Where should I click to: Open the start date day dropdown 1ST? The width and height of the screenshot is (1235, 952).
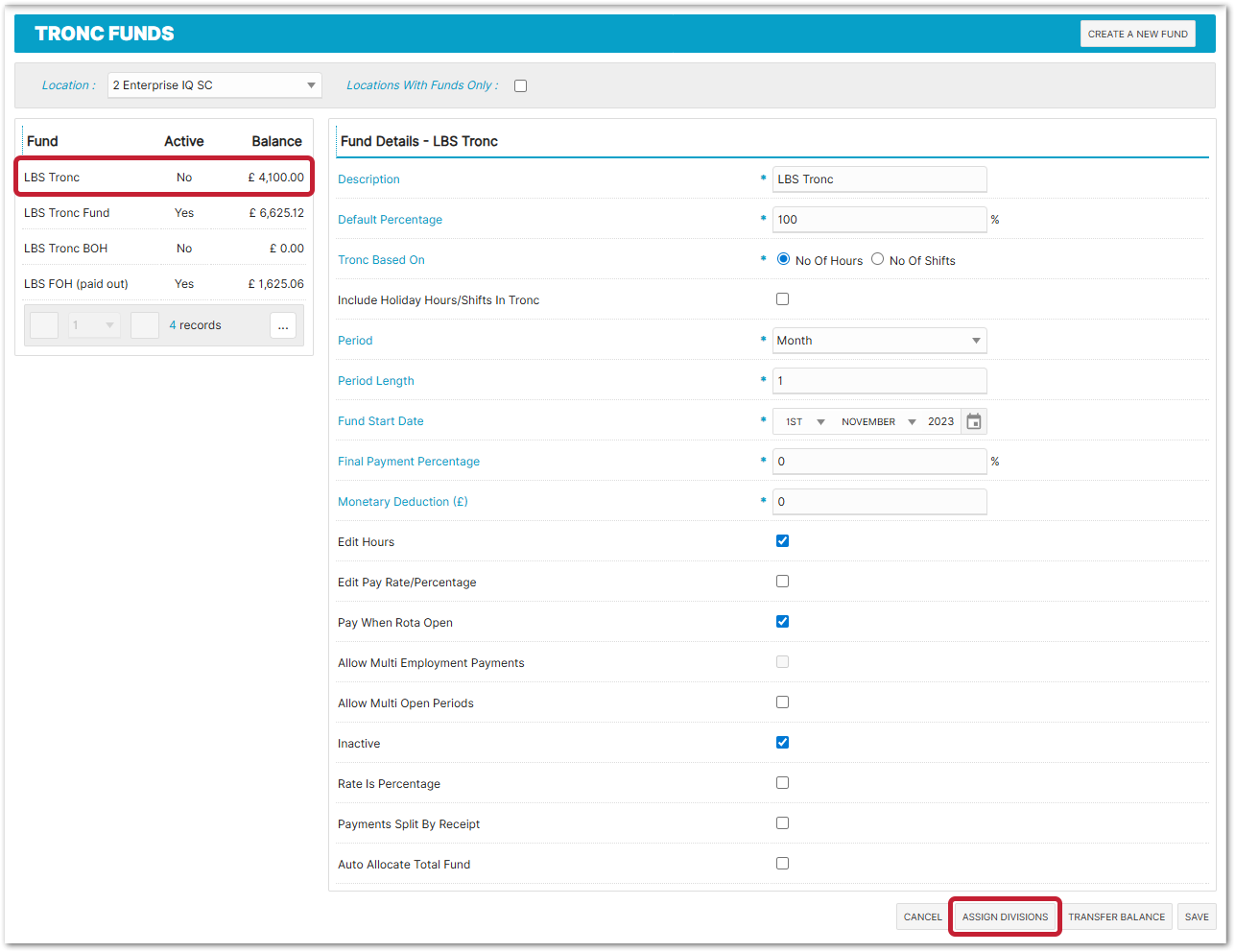pos(804,422)
